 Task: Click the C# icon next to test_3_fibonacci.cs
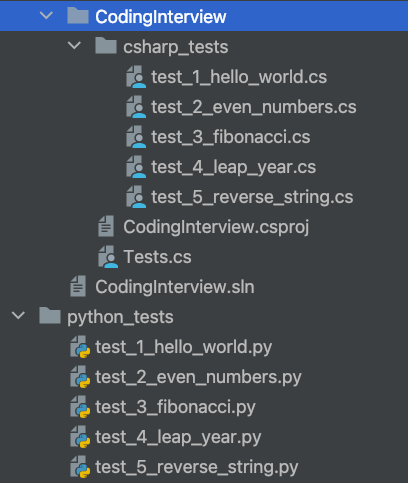click(136, 137)
